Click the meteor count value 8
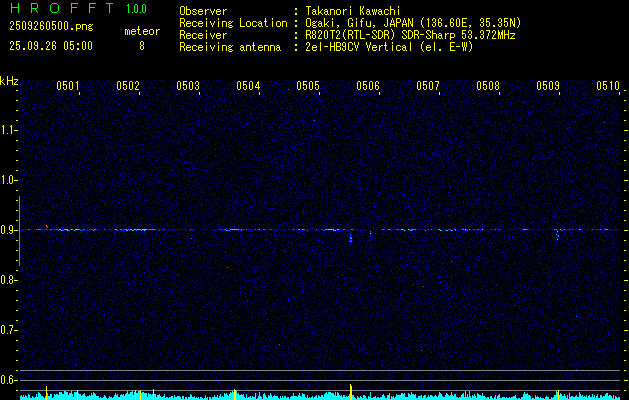The height and width of the screenshot is (400, 629). tap(142, 46)
